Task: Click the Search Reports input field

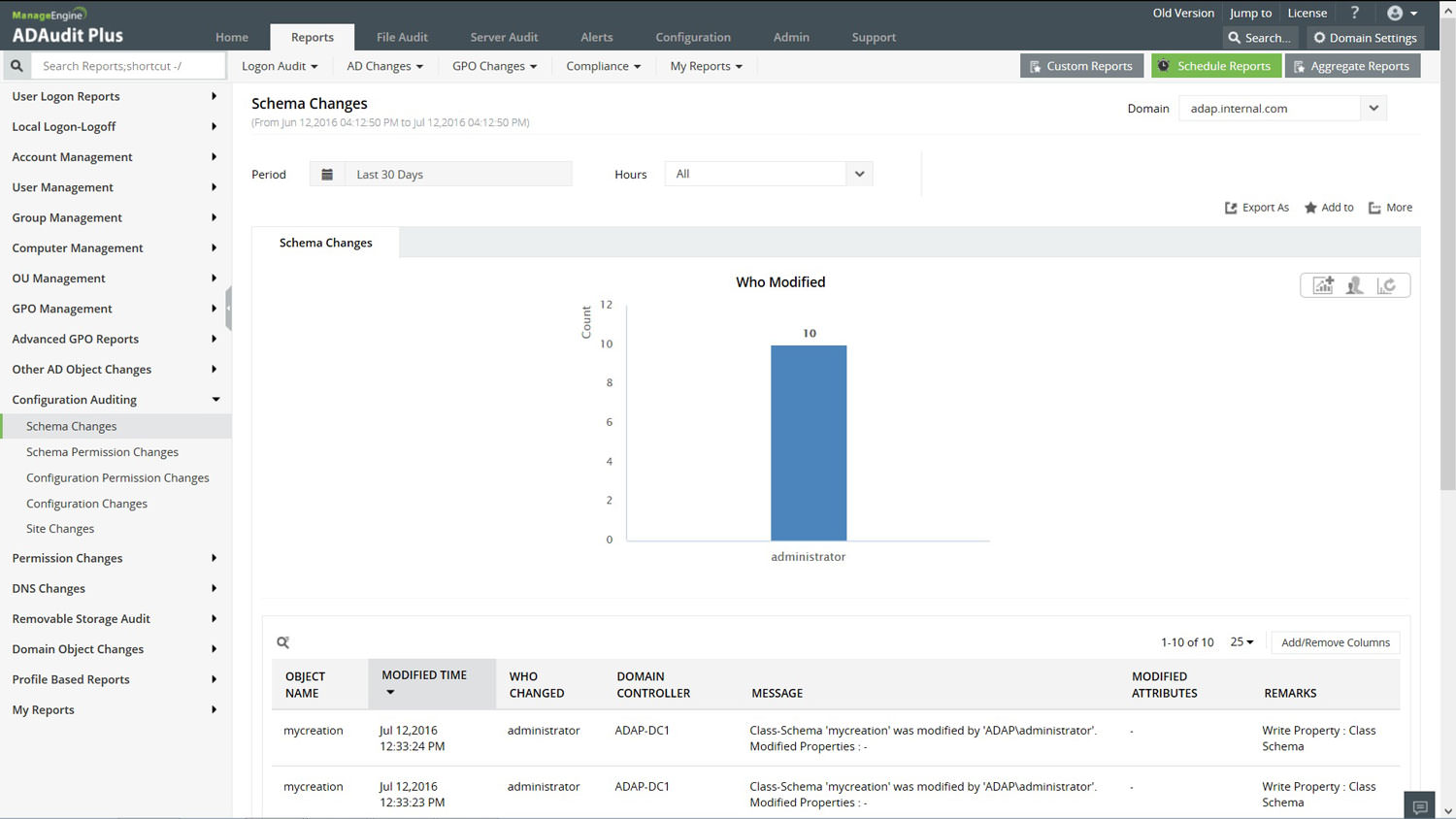Action: pos(128,66)
